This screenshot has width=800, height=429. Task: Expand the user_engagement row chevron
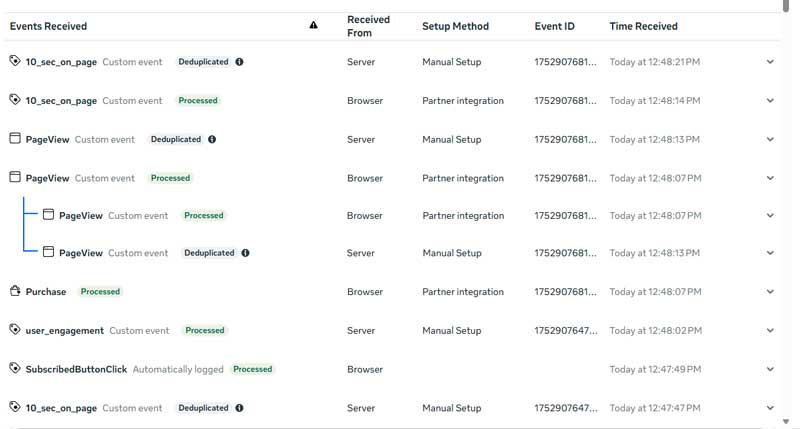[770, 331]
